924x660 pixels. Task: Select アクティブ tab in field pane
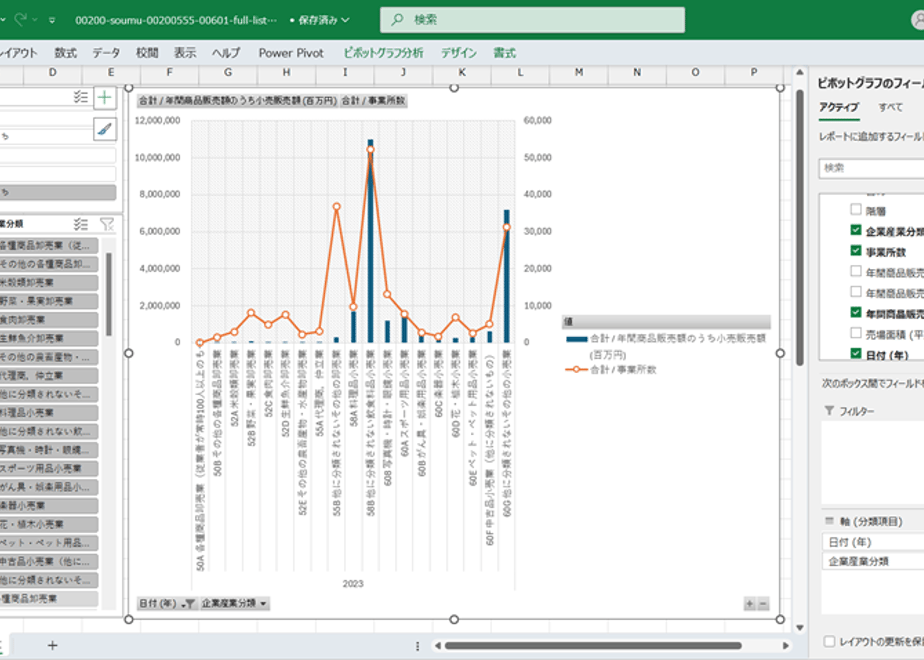coord(839,107)
